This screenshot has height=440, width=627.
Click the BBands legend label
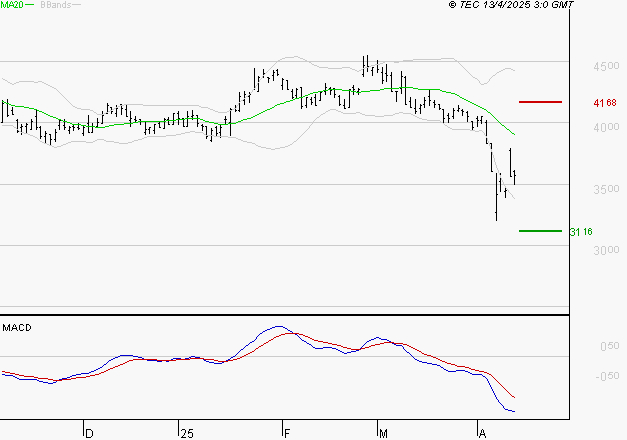pyautogui.click(x=56, y=4)
